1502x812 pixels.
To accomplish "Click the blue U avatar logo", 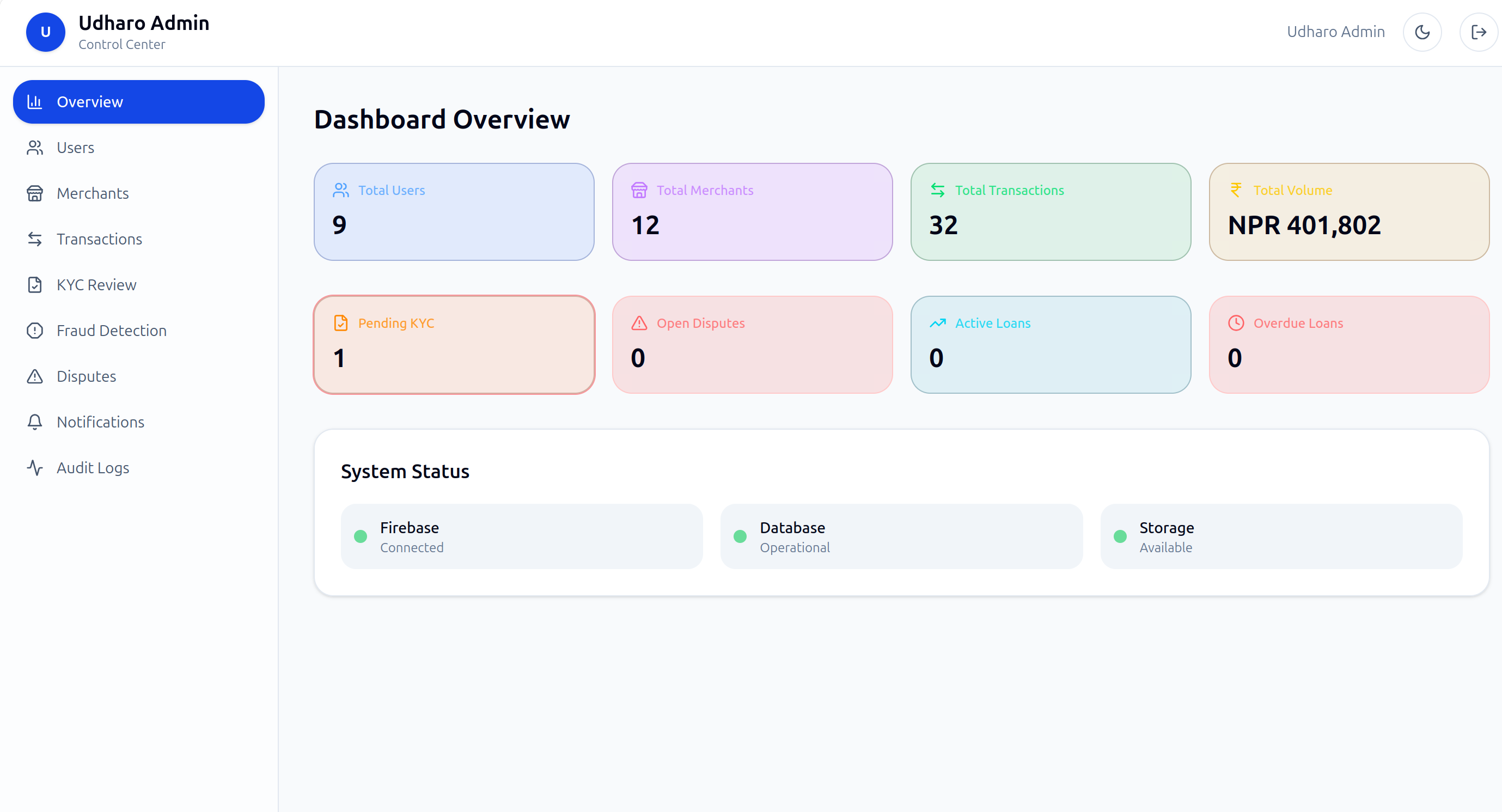I will (x=46, y=32).
